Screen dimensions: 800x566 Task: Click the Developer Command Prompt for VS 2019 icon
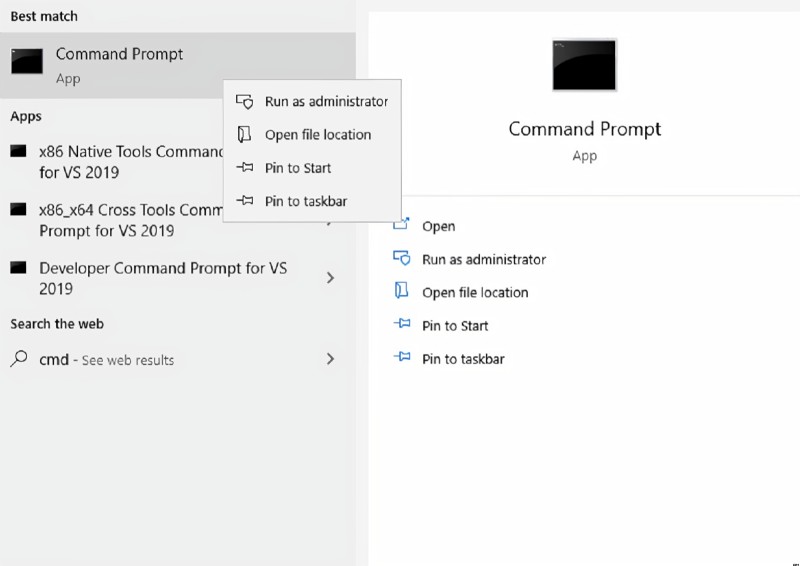(x=18, y=267)
